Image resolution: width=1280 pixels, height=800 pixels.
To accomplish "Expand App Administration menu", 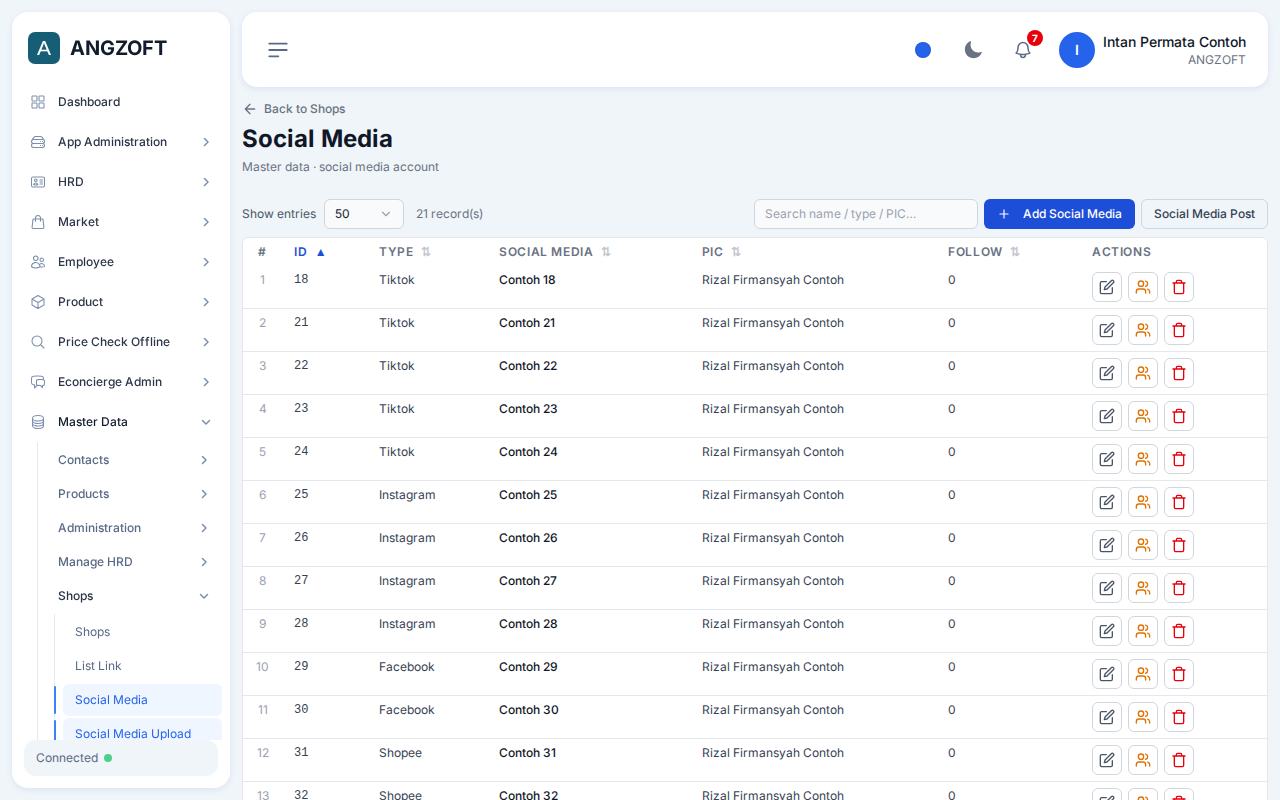I will [x=121, y=142].
